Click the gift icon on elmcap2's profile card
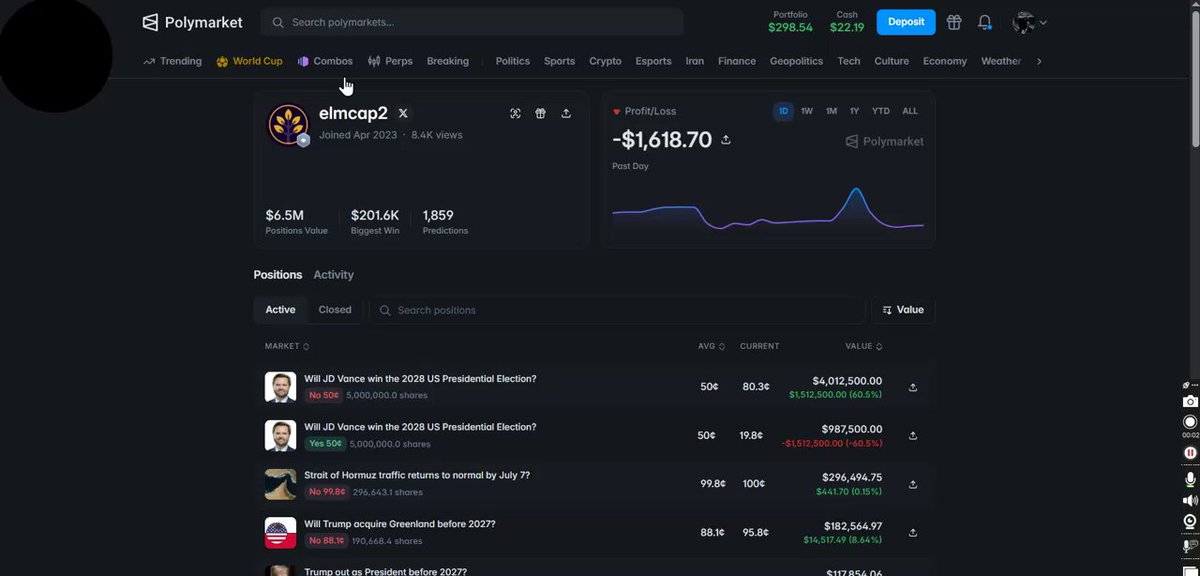This screenshot has height=576, width=1200. (540, 114)
